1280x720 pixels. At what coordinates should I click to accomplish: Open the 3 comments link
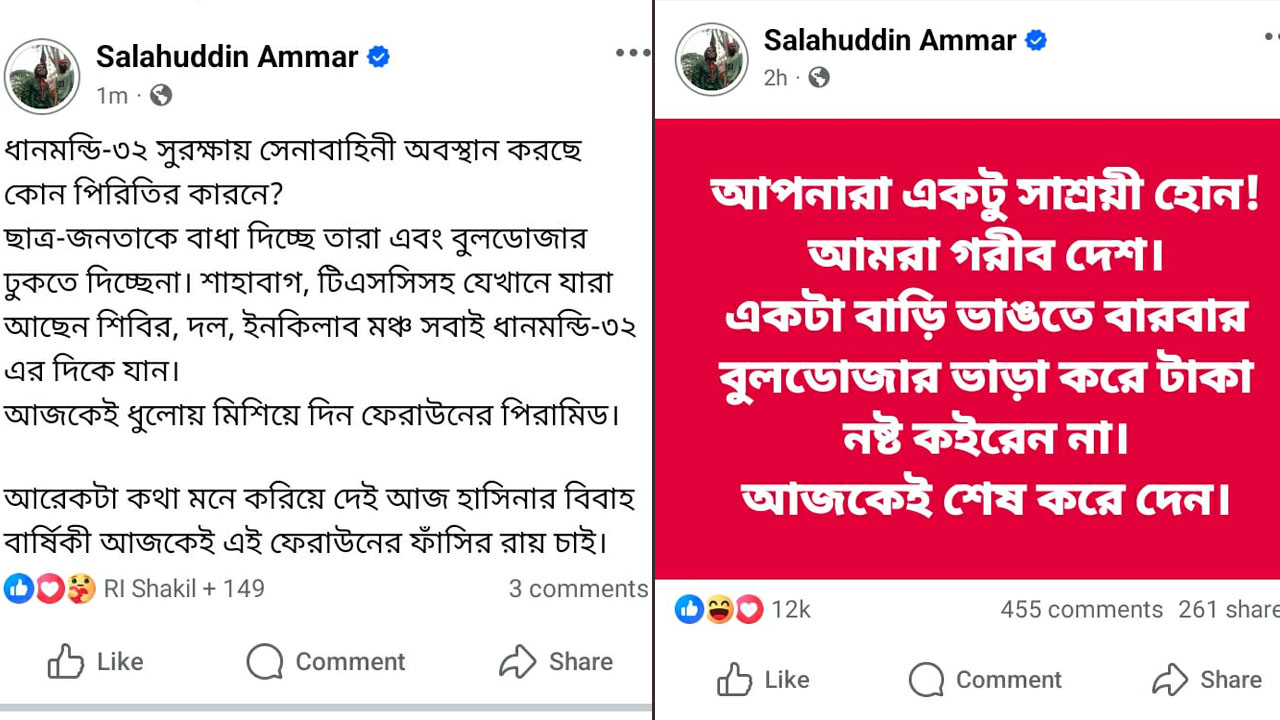click(578, 589)
